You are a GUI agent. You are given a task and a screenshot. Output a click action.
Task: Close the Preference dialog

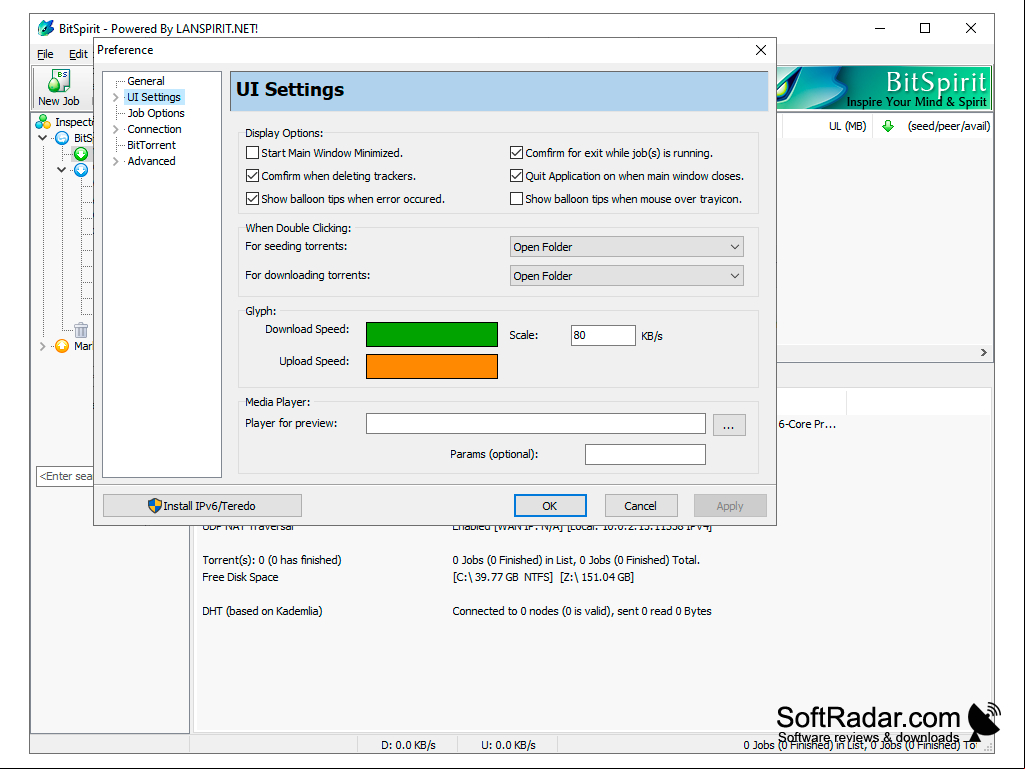point(760,50)
